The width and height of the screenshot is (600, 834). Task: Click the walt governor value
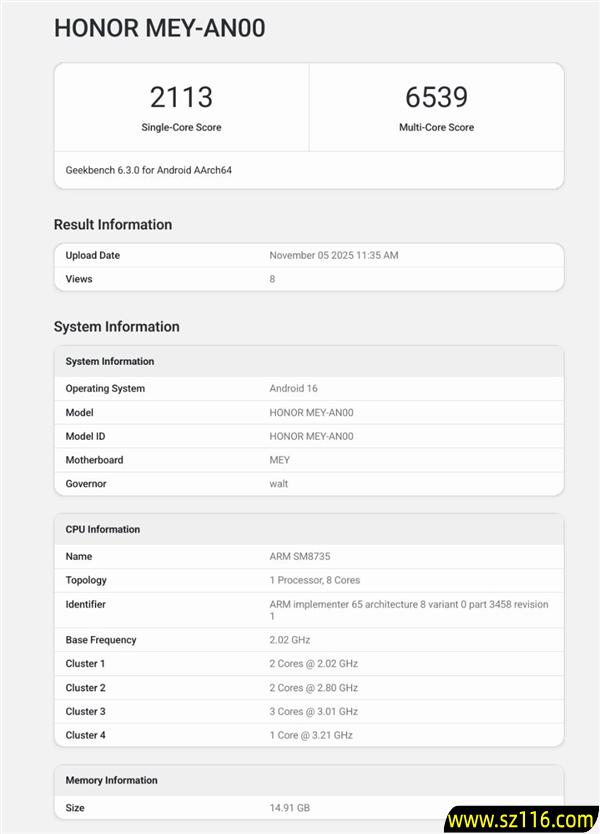[x=278, y=484]
